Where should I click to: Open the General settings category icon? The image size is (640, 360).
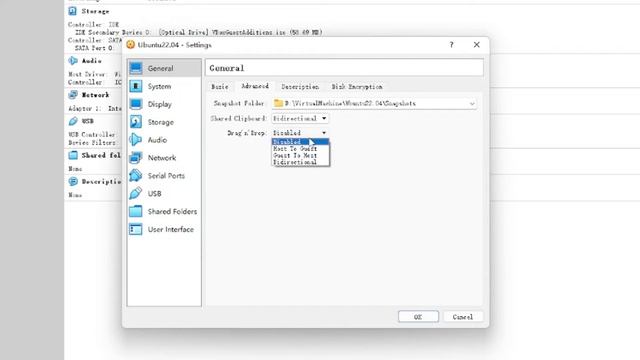136,68
